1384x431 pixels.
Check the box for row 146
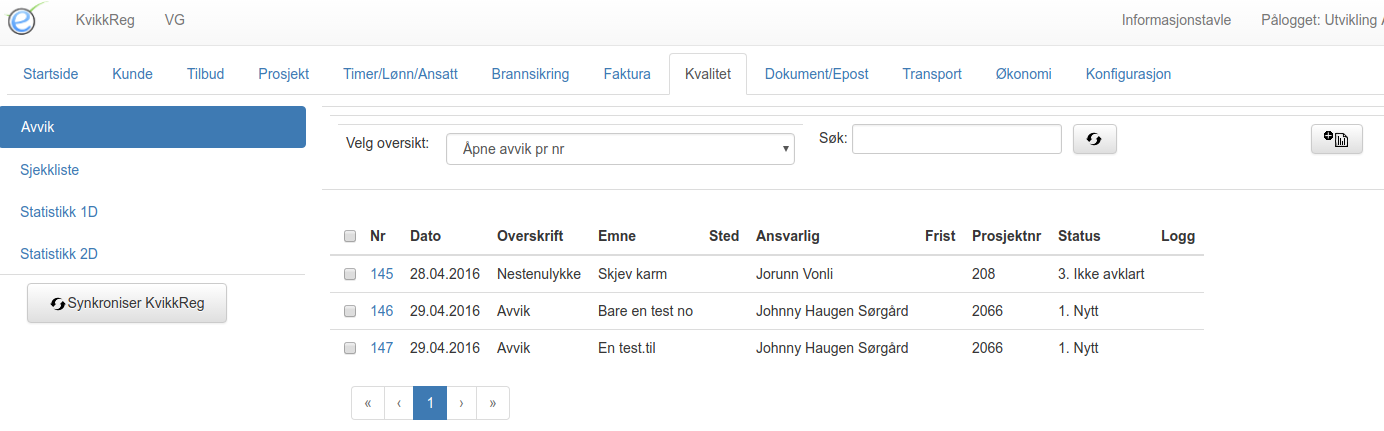coord(350,311)
